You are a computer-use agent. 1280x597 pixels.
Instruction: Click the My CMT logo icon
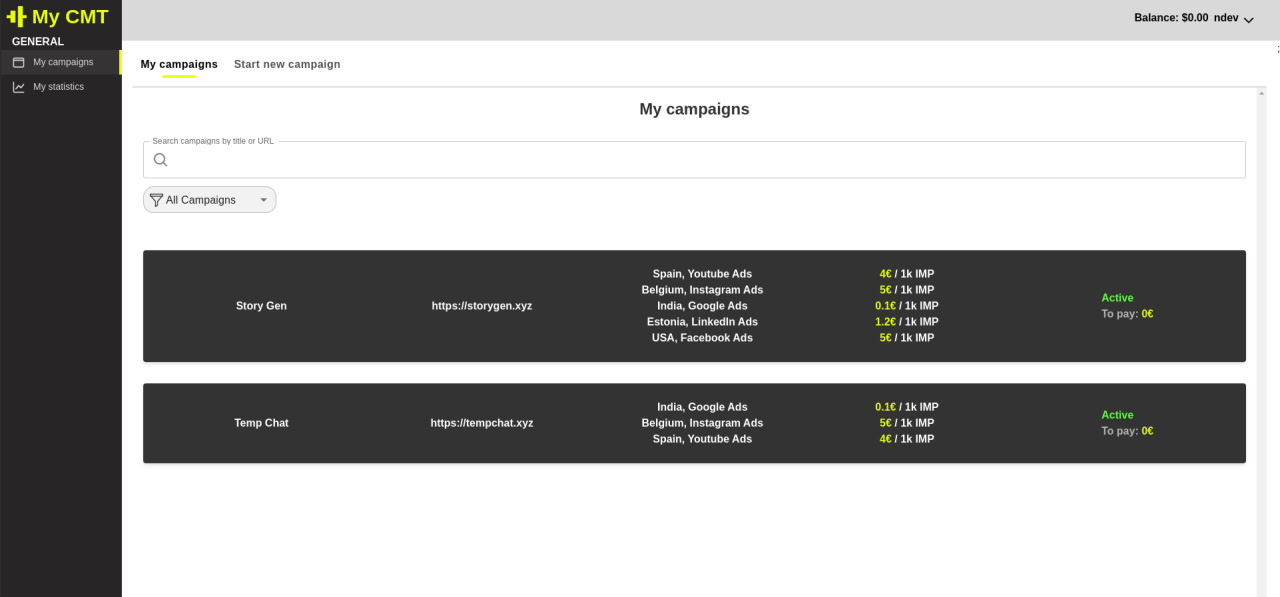tap(16, 16)
